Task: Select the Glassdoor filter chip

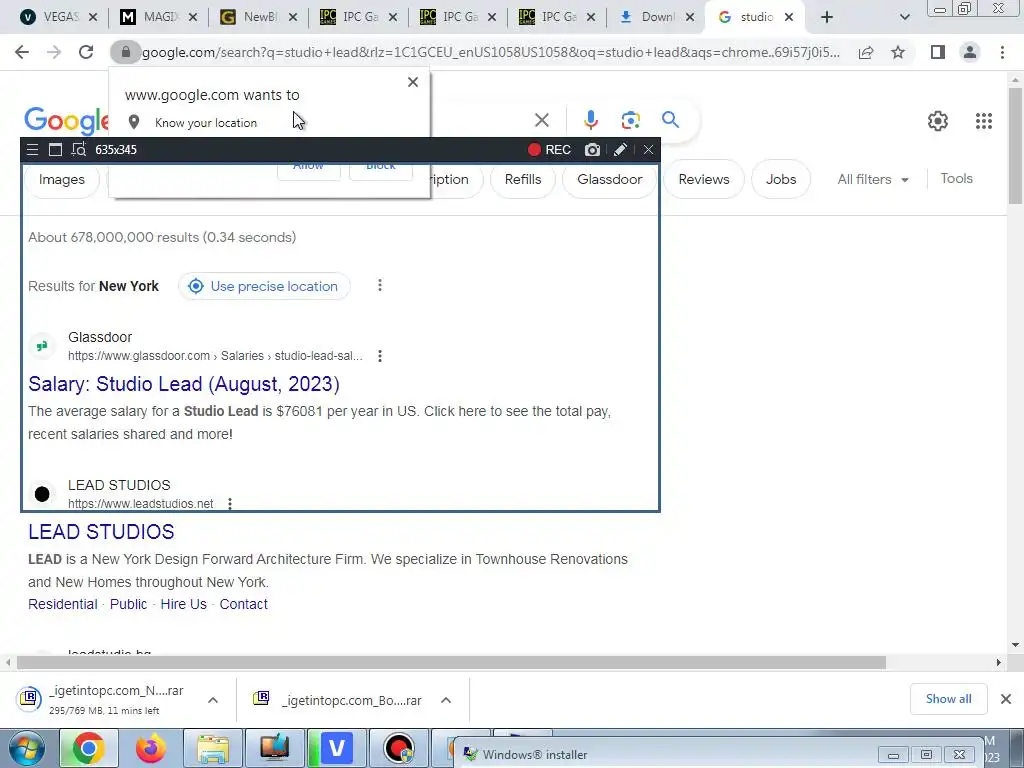Action: click(x=609, y=180)
